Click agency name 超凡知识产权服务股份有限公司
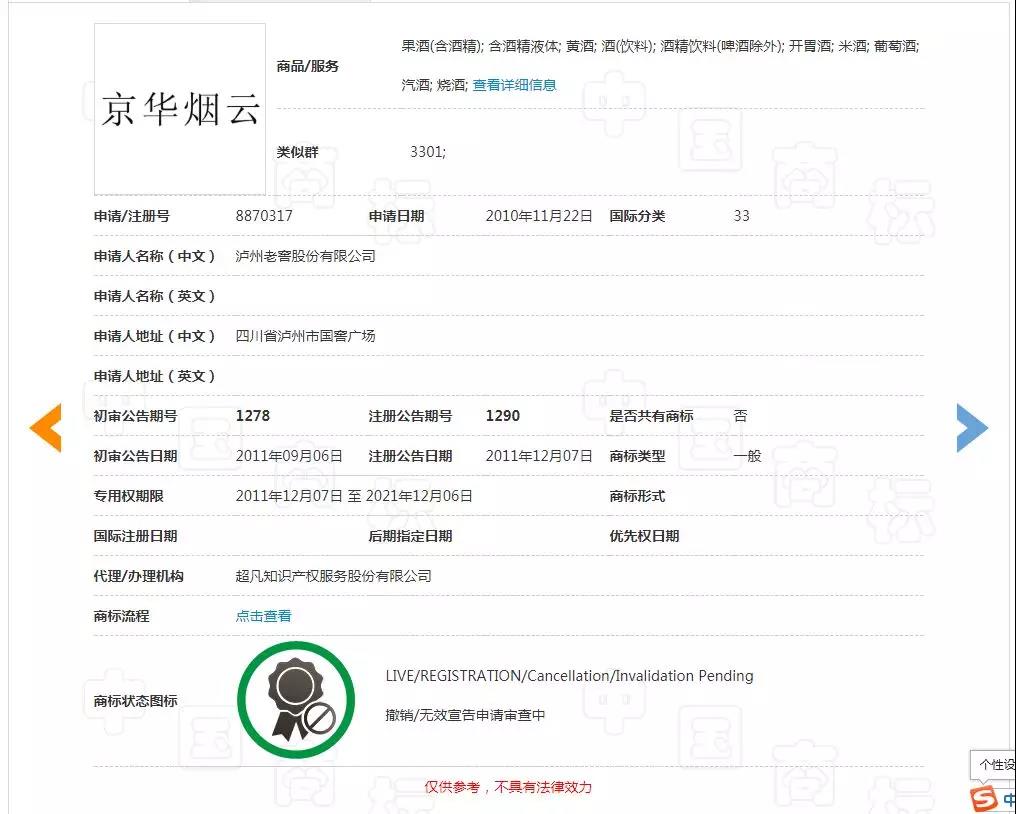The image size is (1016, 814). point(333,576)
